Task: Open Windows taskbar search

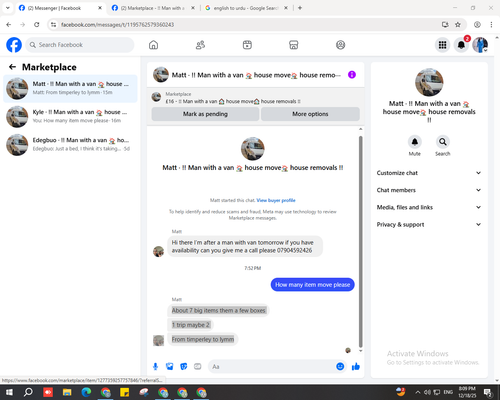Action: 28,392
